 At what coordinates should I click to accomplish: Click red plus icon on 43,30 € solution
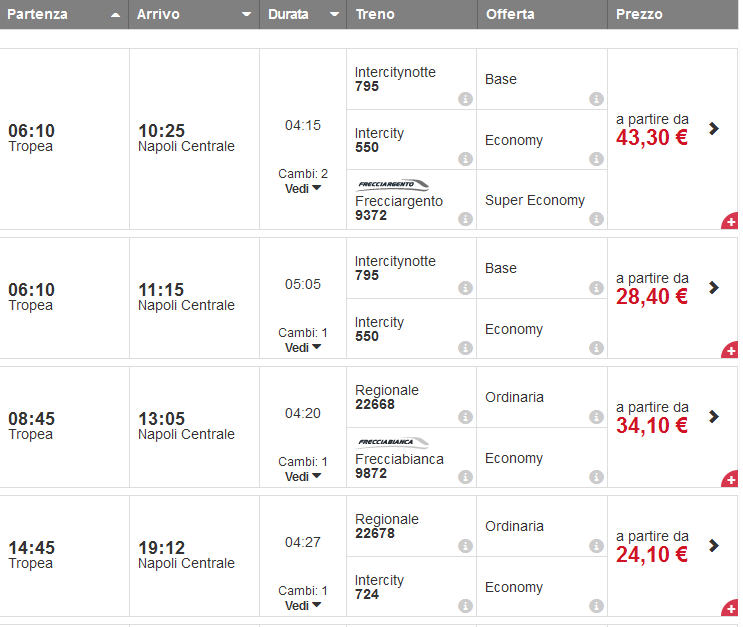coord(730,221)
